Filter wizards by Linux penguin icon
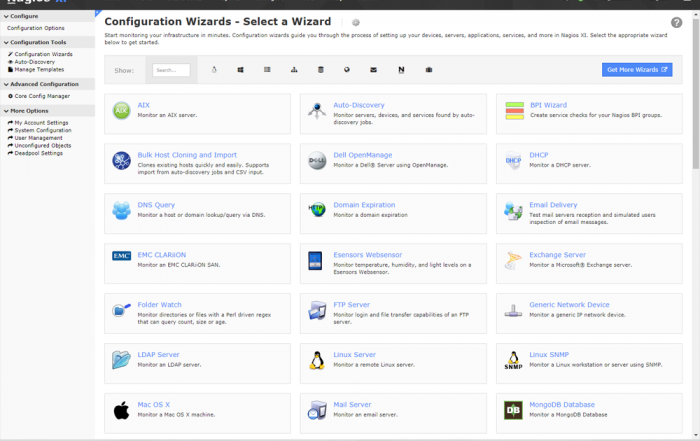700x441 pixels. [214, 70]
